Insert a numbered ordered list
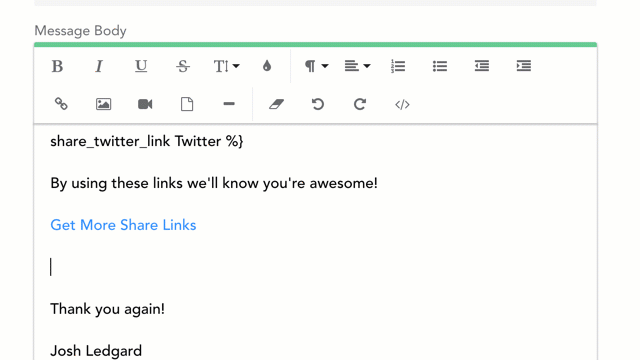This screenshot has width=640, height=360. [398, 66]
